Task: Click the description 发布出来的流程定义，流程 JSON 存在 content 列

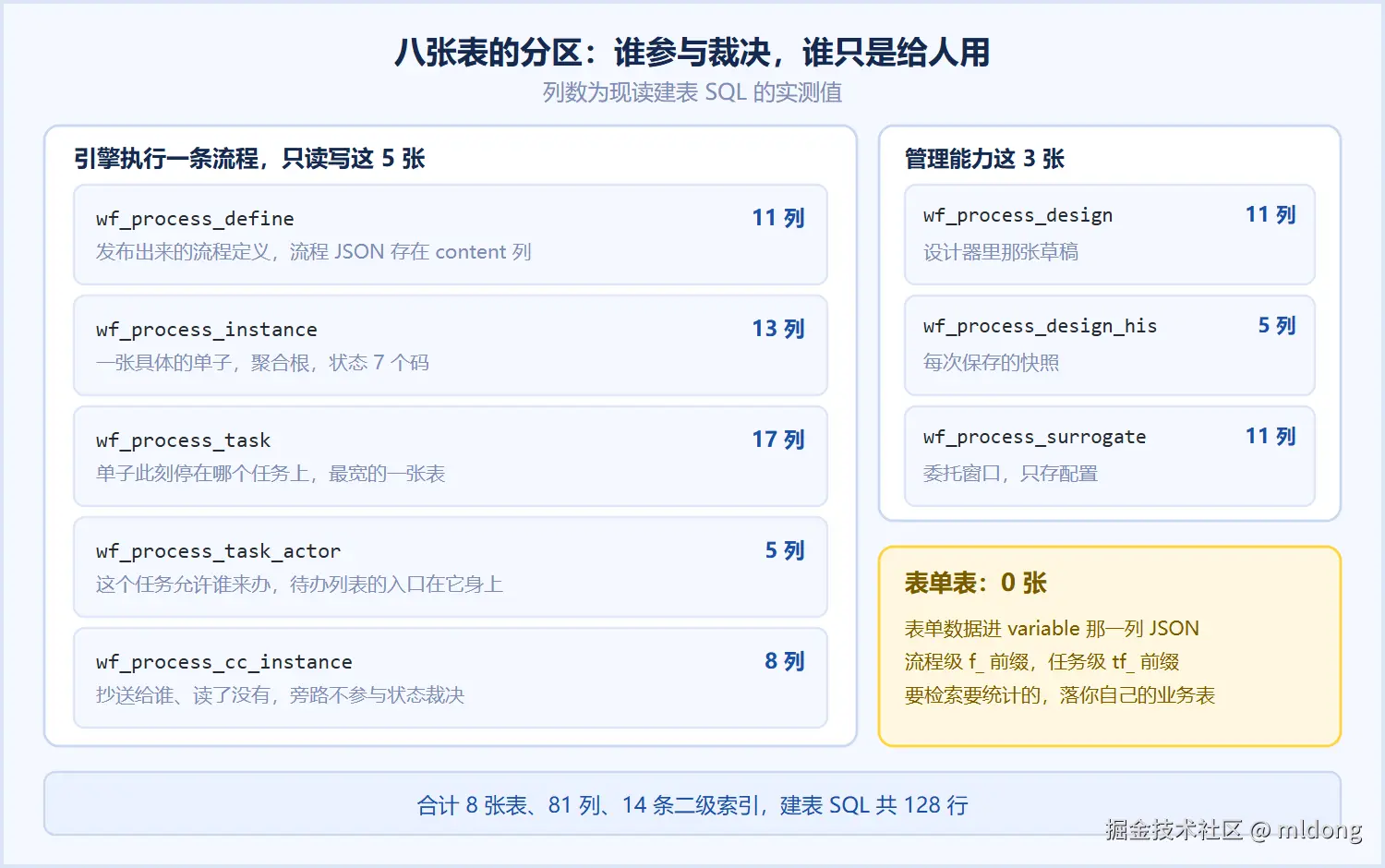Action: pos(314,252)
